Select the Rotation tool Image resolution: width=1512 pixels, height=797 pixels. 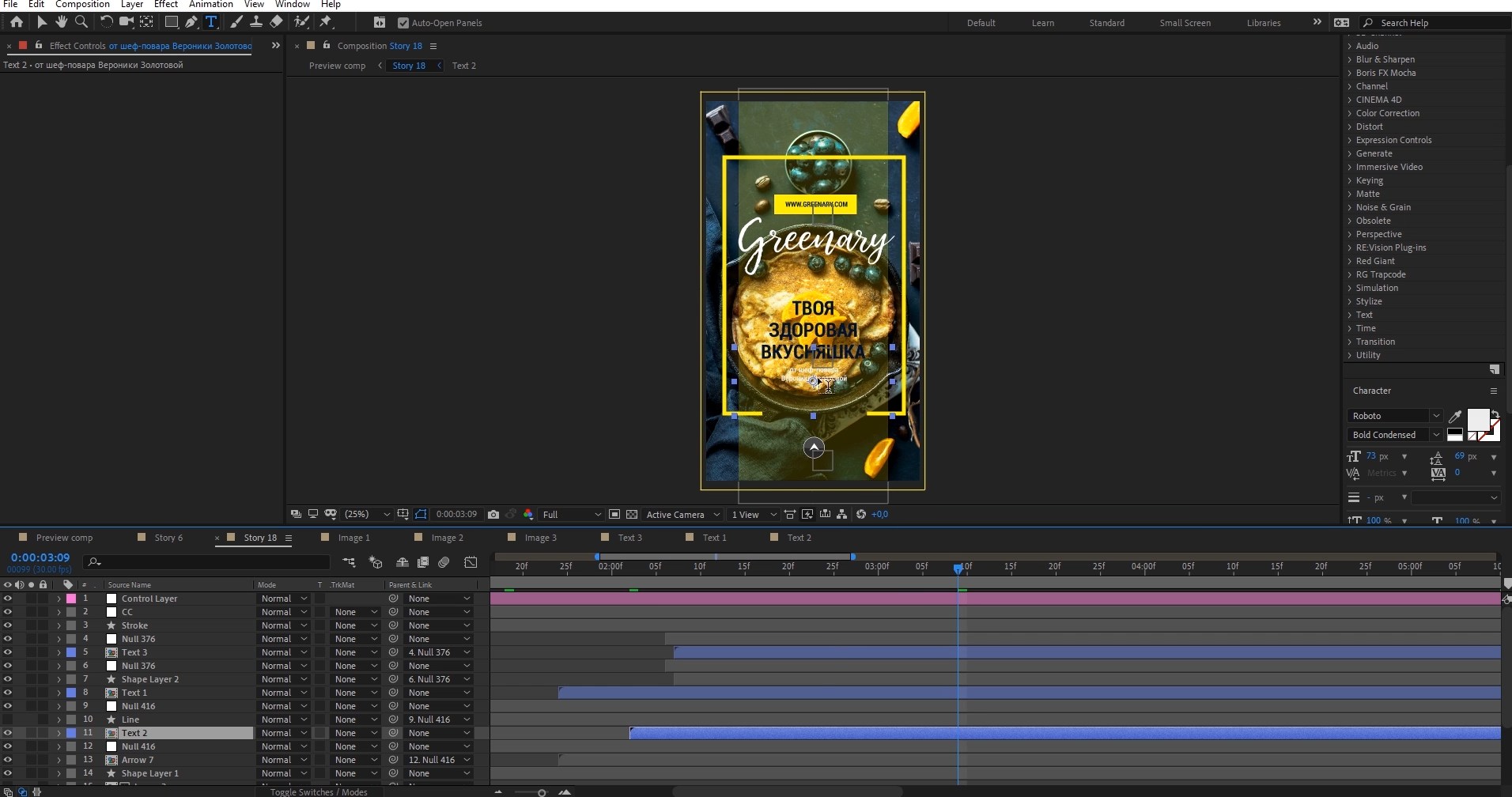point(106,22)
